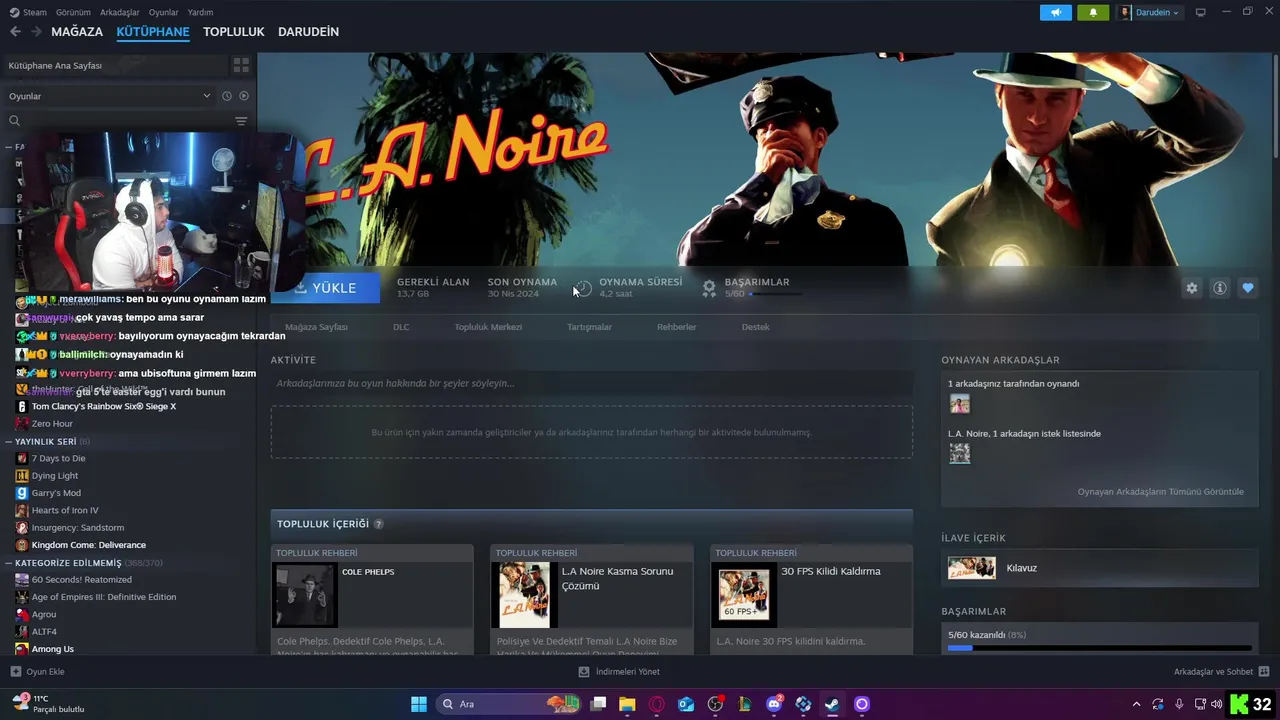Toggle ready-to-play filter icon

pyautogui.click(x=244, y=96)
